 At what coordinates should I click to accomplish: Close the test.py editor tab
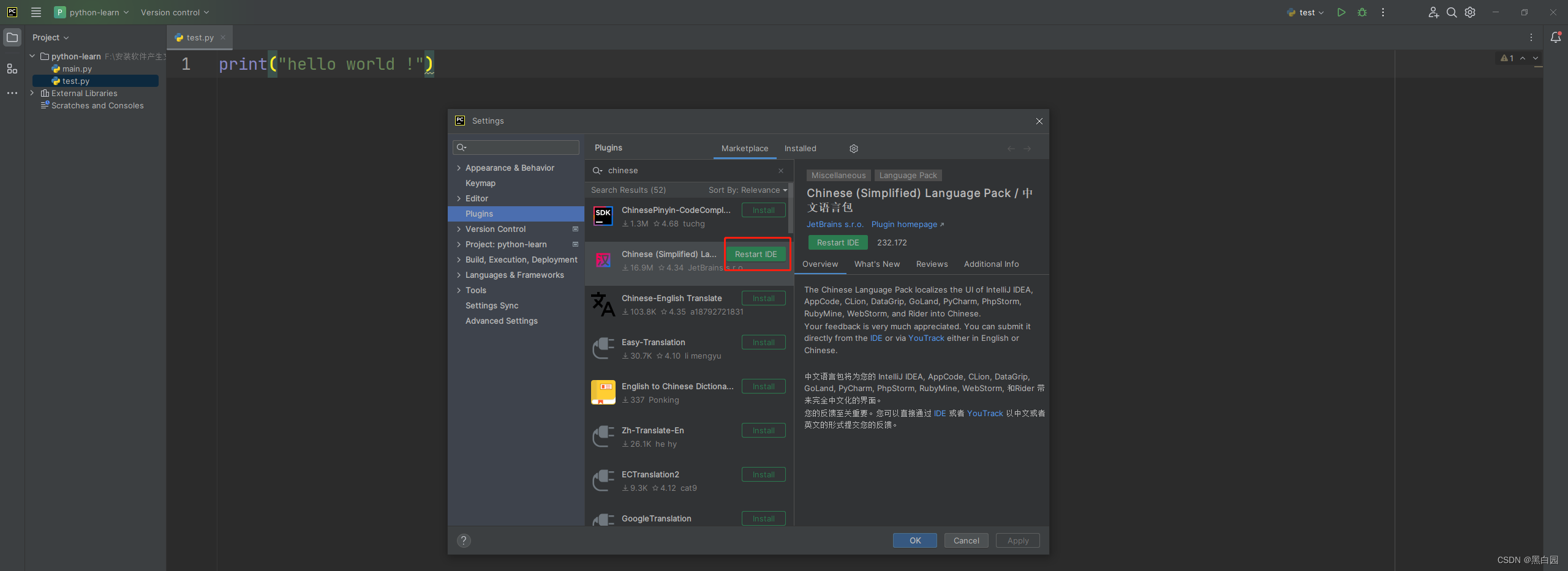pos(223,37)
